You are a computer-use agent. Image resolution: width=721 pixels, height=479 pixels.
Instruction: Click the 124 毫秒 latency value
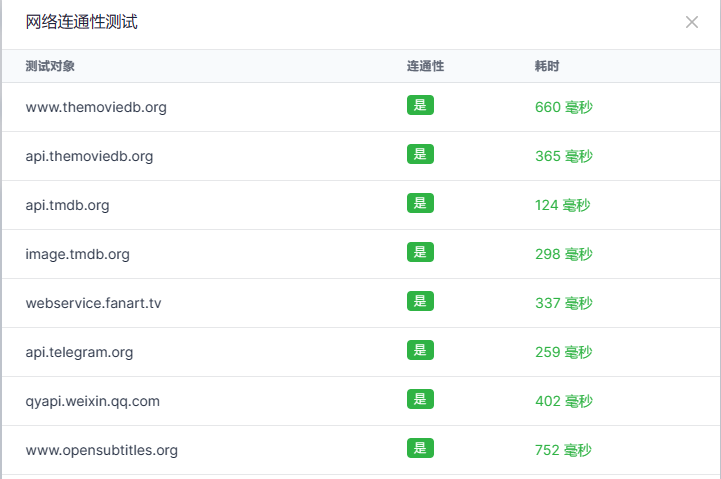563,205
